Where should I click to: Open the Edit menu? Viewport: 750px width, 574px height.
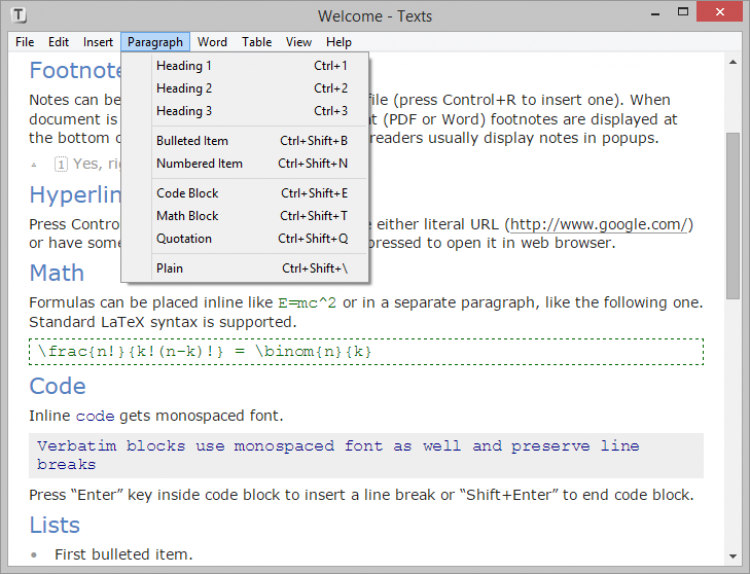click(x=59, y=42)
